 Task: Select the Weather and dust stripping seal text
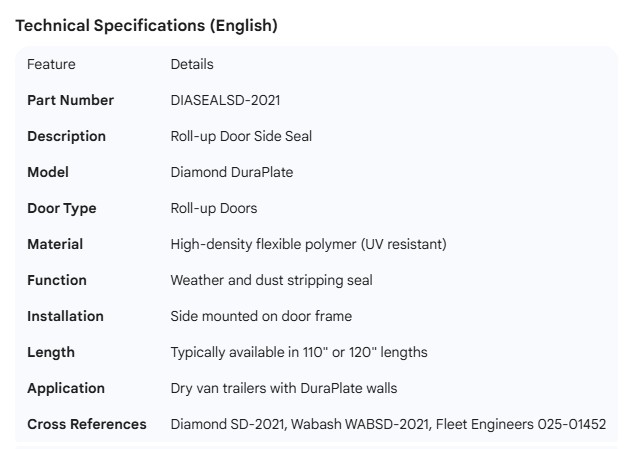click(271, 280)
